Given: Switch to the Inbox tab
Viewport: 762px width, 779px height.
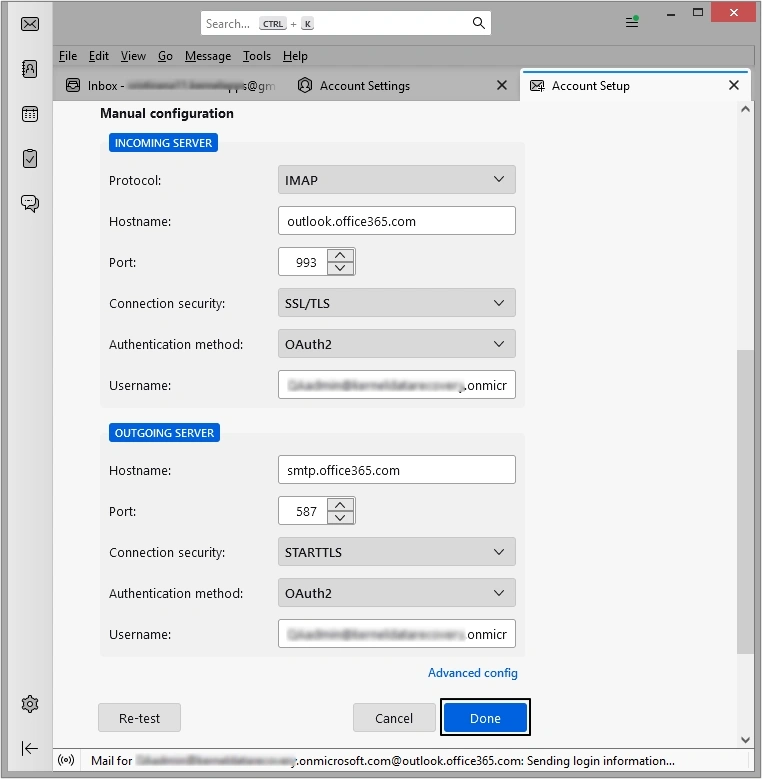Looking at the screenshot, I should click(170, 85).
